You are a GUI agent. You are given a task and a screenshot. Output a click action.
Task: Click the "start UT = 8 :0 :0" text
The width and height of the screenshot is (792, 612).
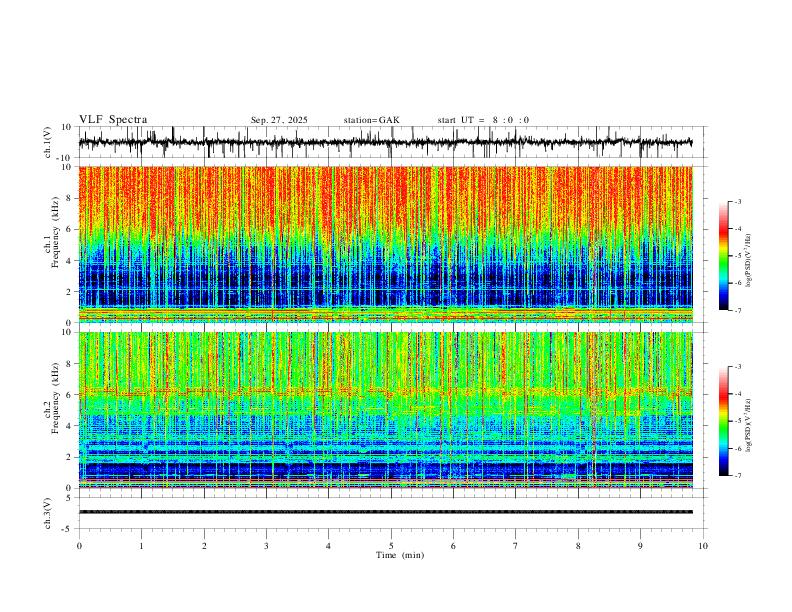pos(483,120)
